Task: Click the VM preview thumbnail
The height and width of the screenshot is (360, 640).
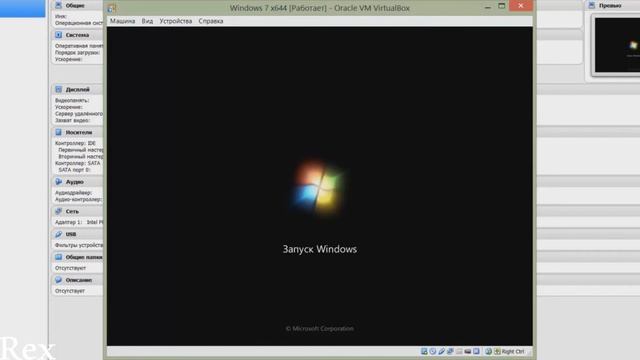Action: coord(617,45)
